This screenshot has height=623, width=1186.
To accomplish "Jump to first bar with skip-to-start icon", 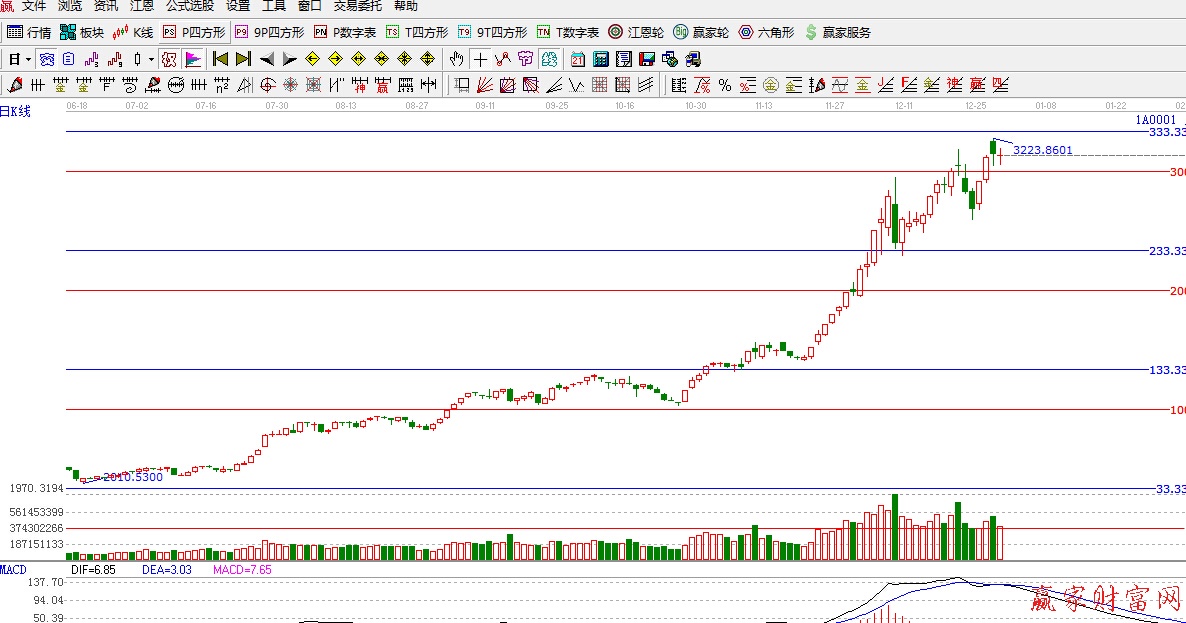I will [221, 59].
